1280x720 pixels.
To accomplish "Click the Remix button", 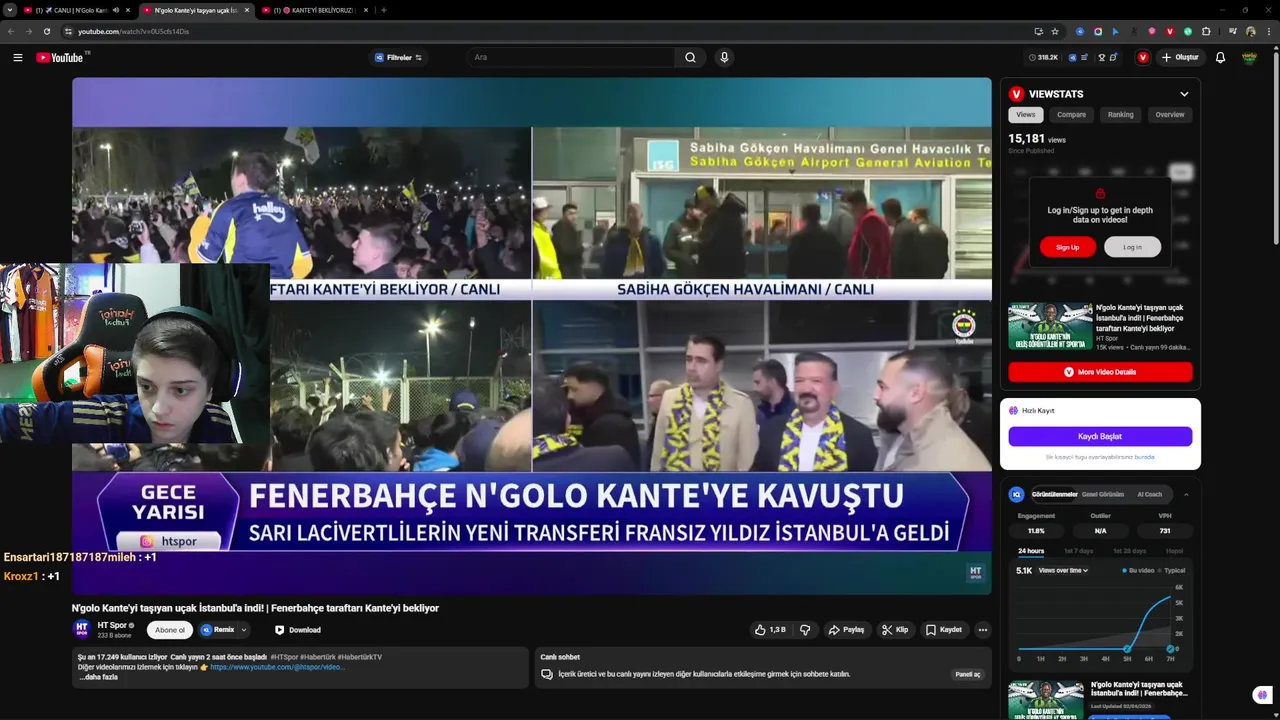I will click(x=219, y=630).
